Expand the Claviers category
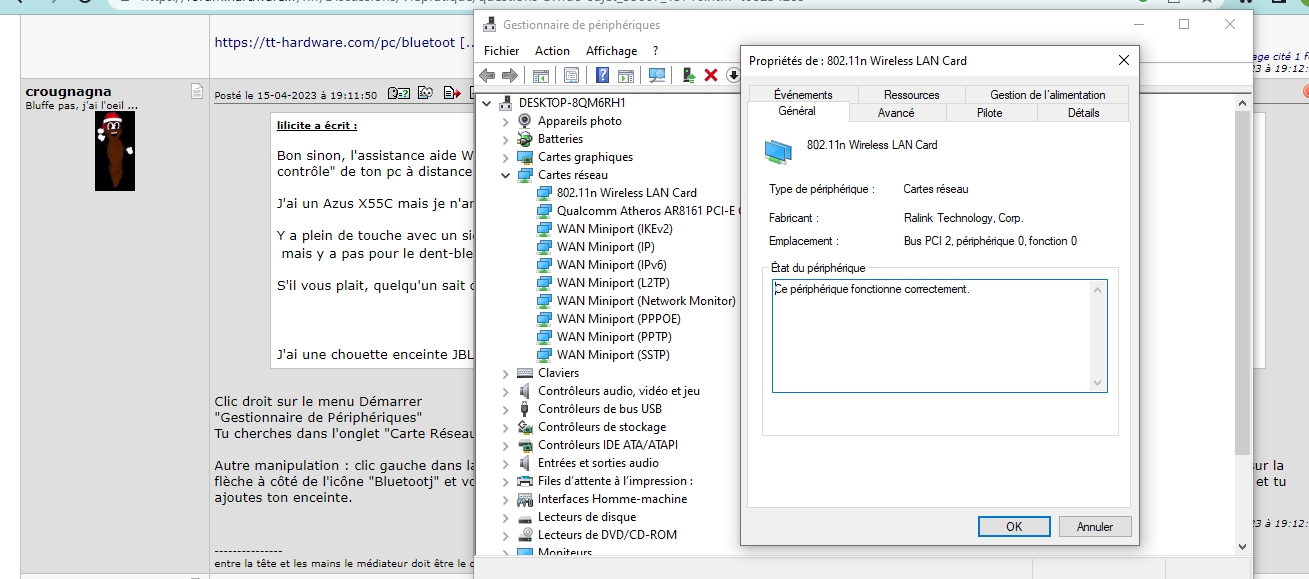1309x579 pixels. click(x=506, y=373)
